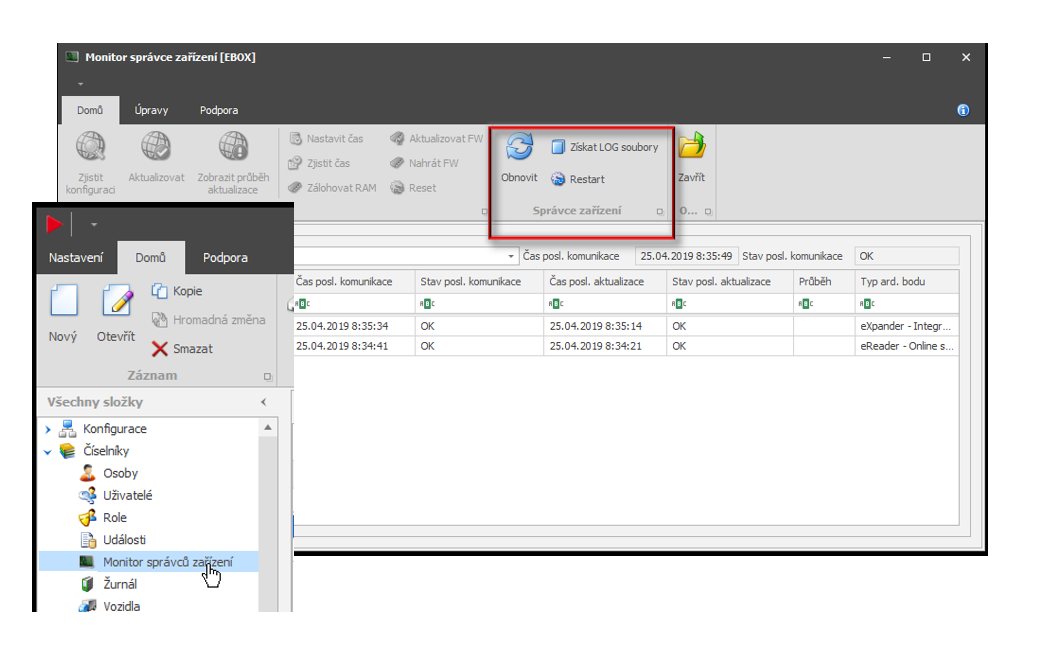Click the blue info help icon

tap(963, 110)
